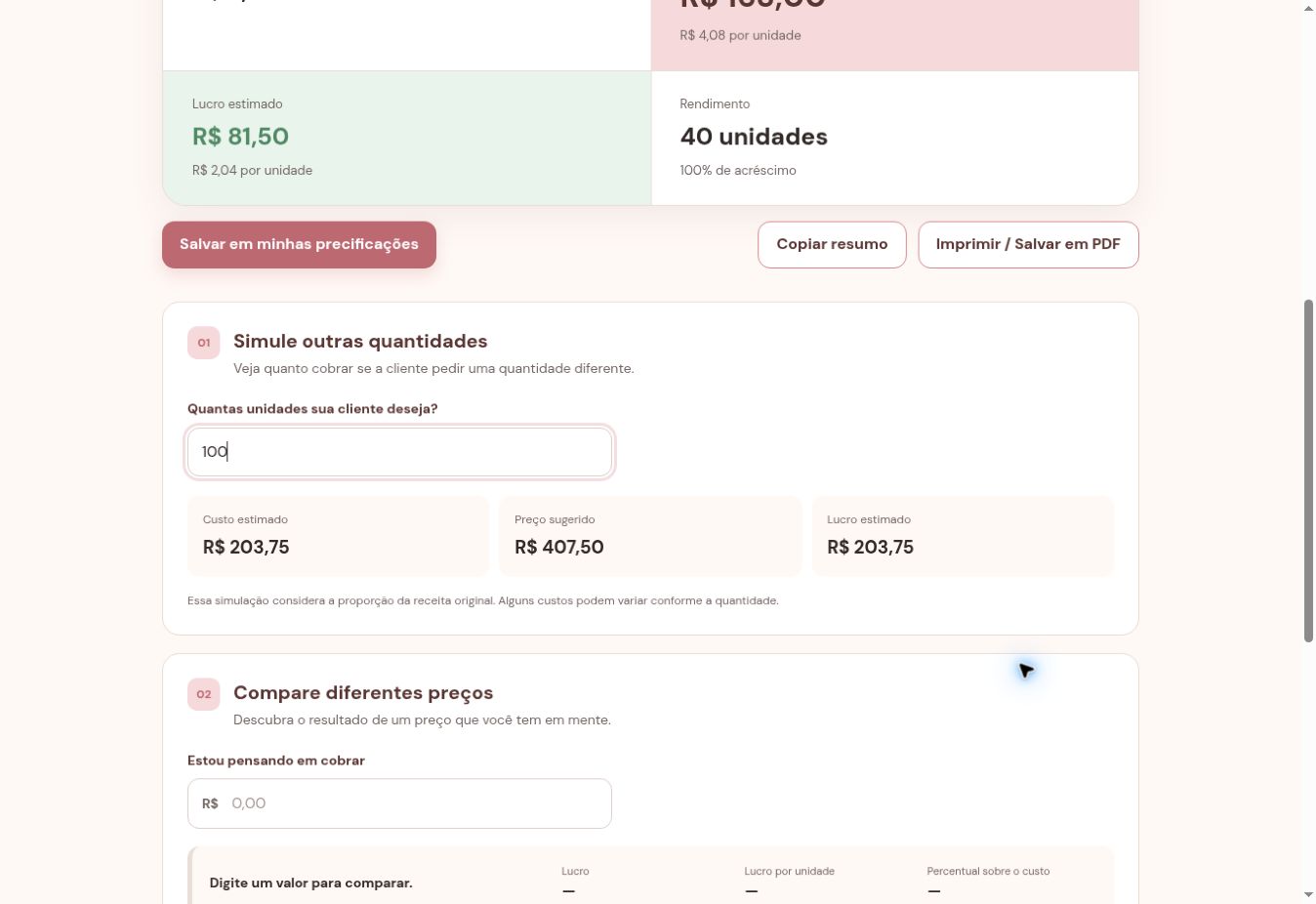Click the scrollbar up arrow
The width and height of the screenshot is (1316, 904).
1308,8
